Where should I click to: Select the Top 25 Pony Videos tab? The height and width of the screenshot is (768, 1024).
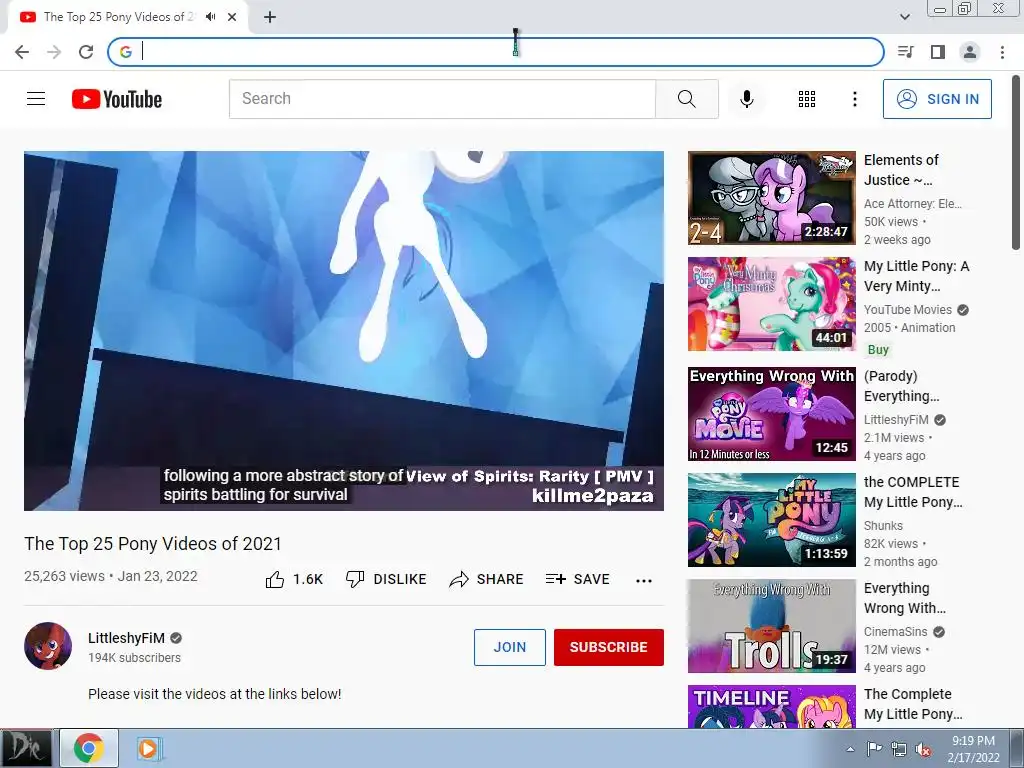pos(128,17)
